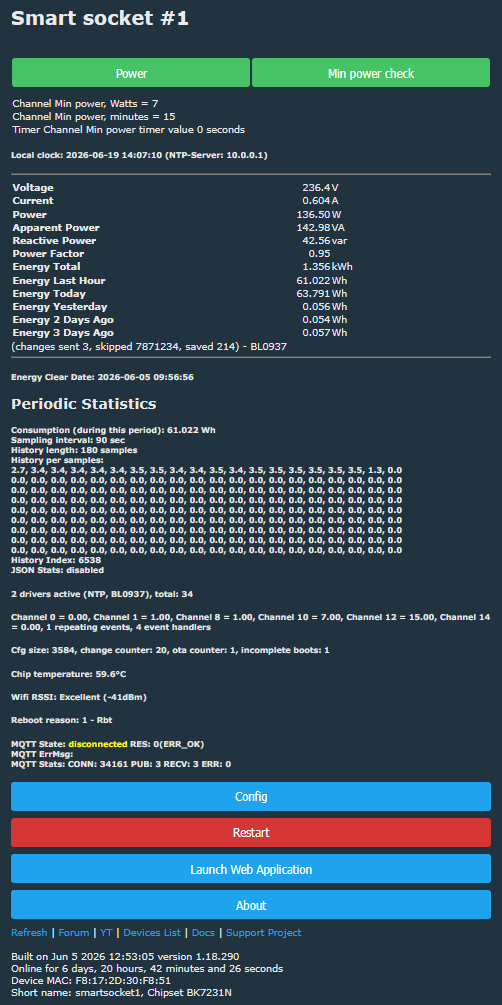Image resolution: width=502 pixels, height=1005 pixels.
Task: Click the Smart socket #1 heading
Action: click(x=100, y=19)
